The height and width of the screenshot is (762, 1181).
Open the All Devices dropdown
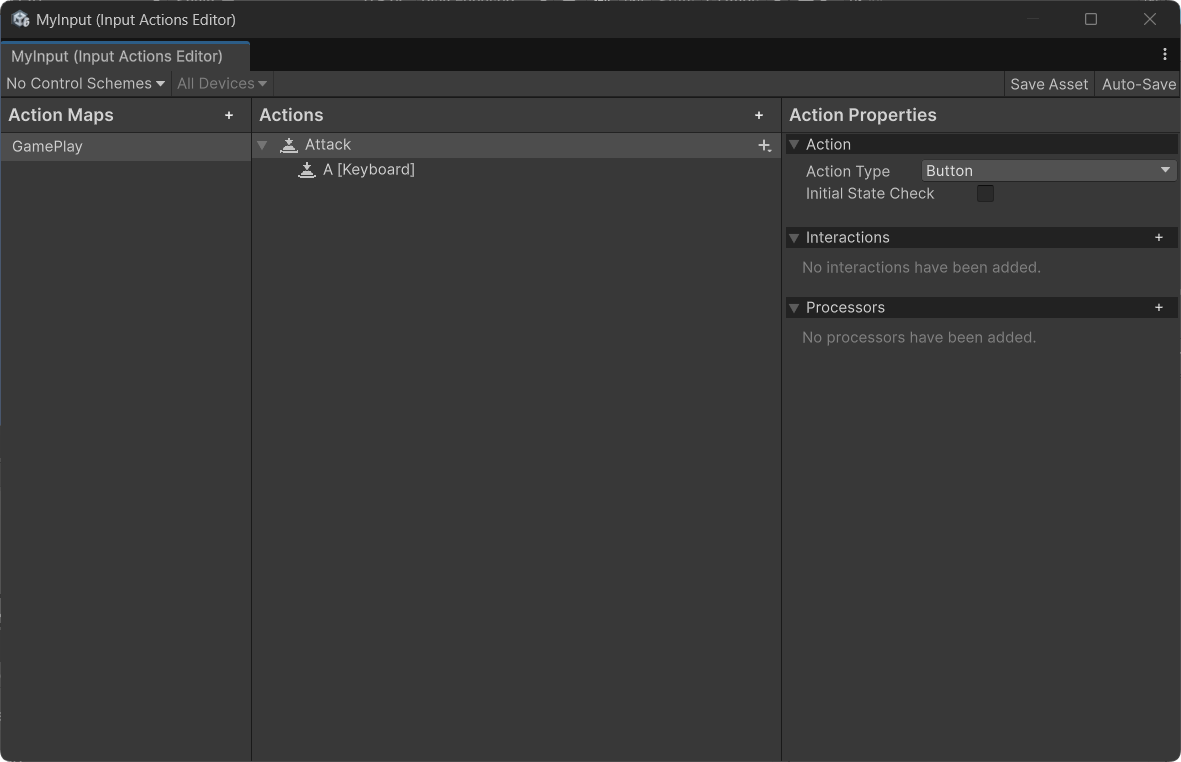point(221,84)
